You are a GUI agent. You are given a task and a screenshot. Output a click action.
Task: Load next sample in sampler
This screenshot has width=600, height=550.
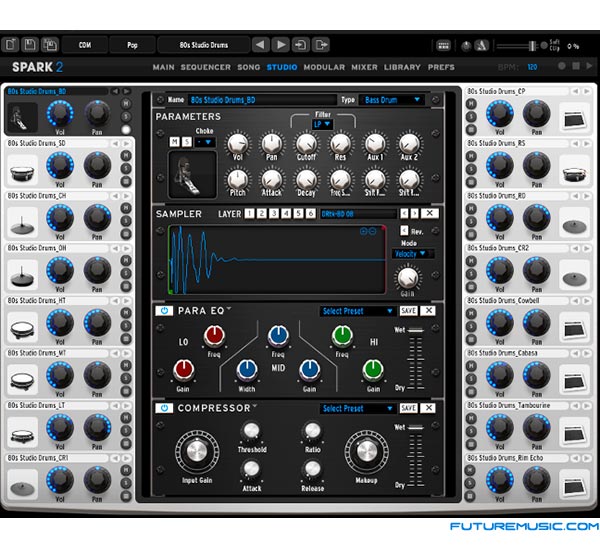click(x=414, y=213)
